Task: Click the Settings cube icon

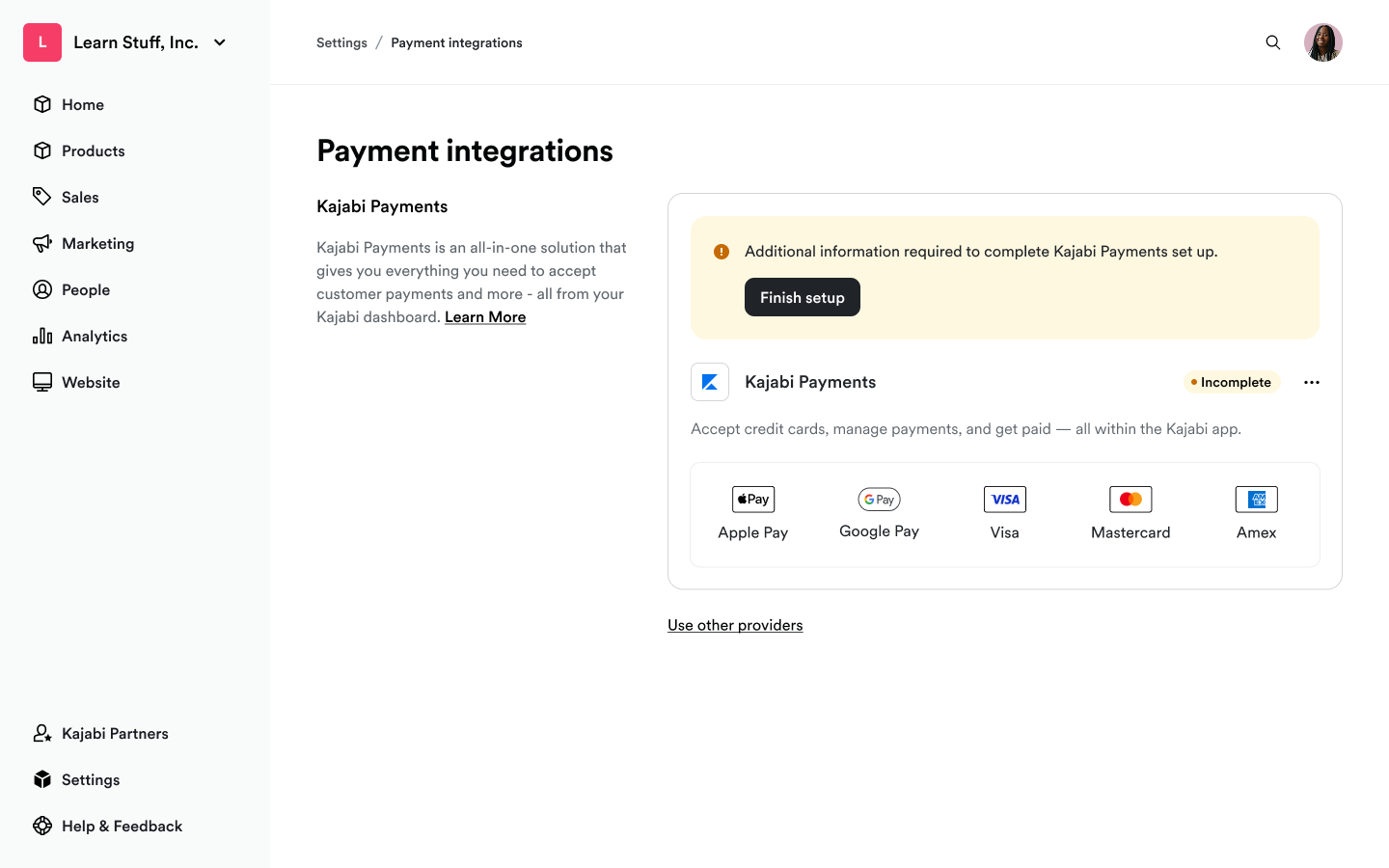Action: click(x=42, y=779)
